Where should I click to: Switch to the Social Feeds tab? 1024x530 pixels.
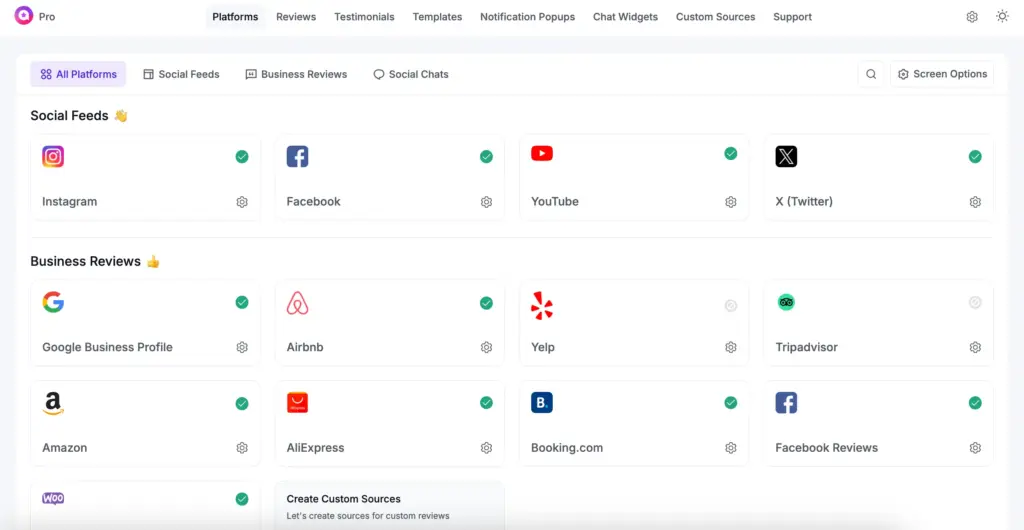coord(182,74)
